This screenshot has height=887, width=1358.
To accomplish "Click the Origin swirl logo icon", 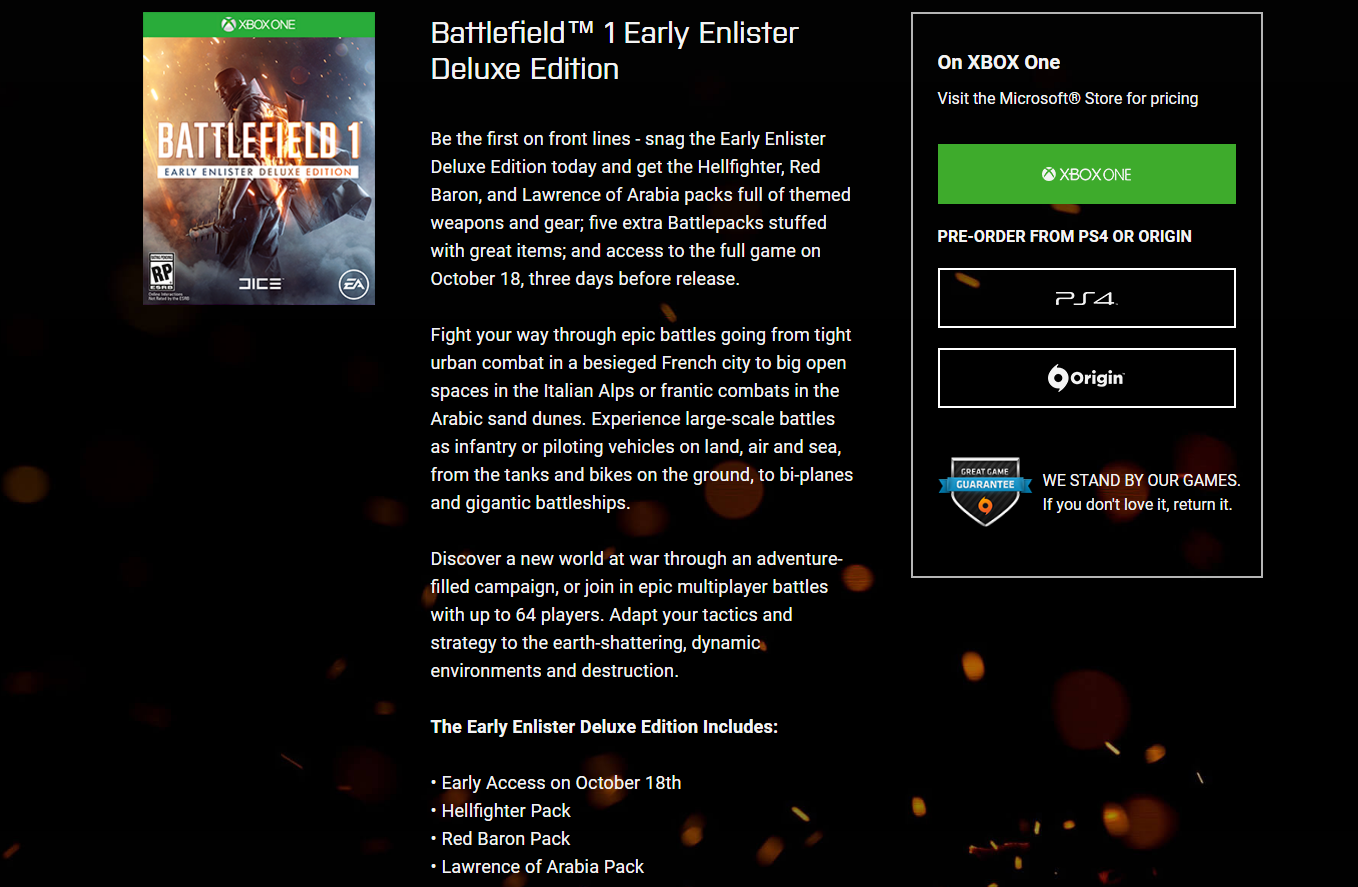I will [1057, 378].
